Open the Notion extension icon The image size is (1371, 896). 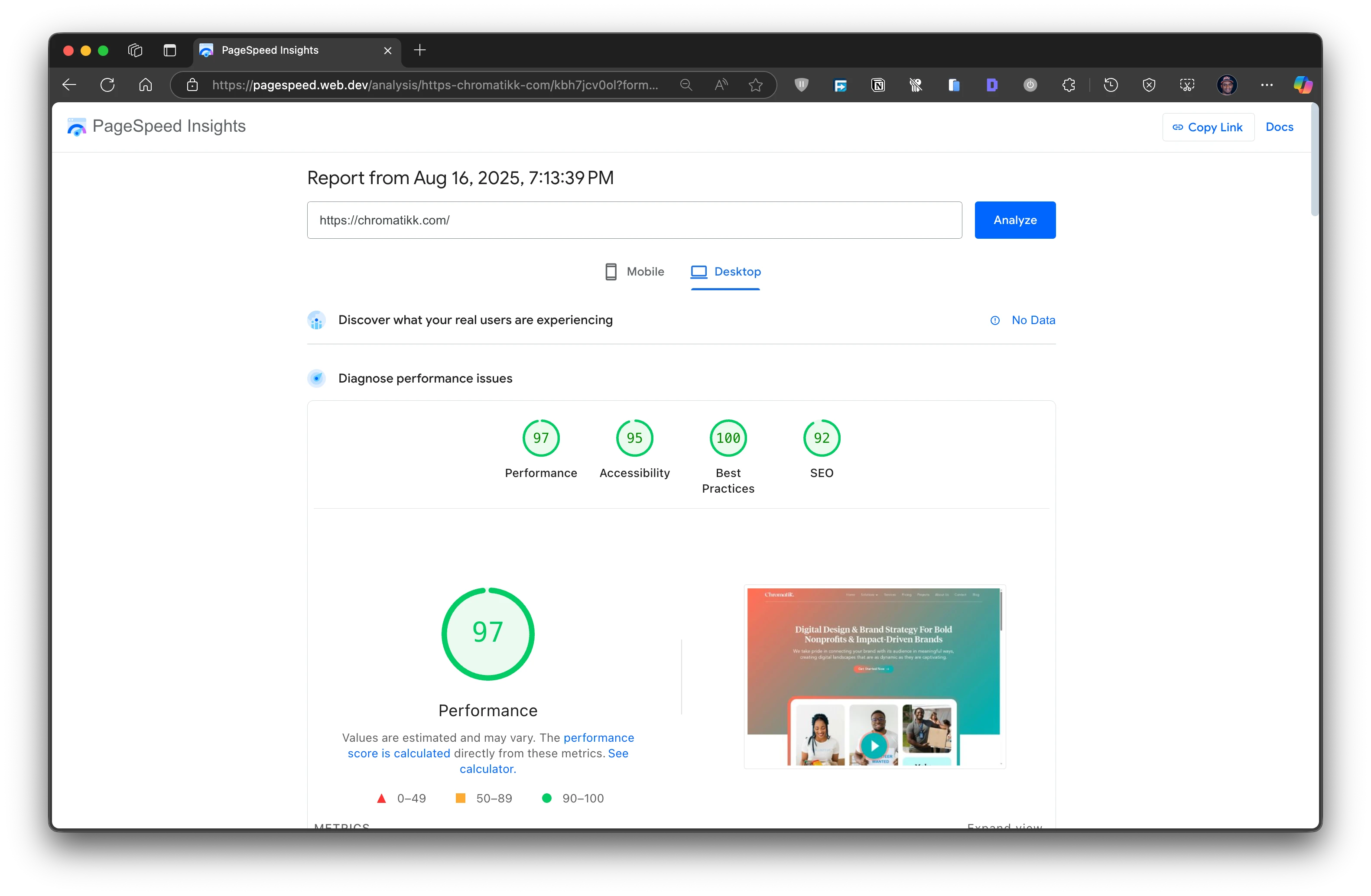[x=878, y=85]
